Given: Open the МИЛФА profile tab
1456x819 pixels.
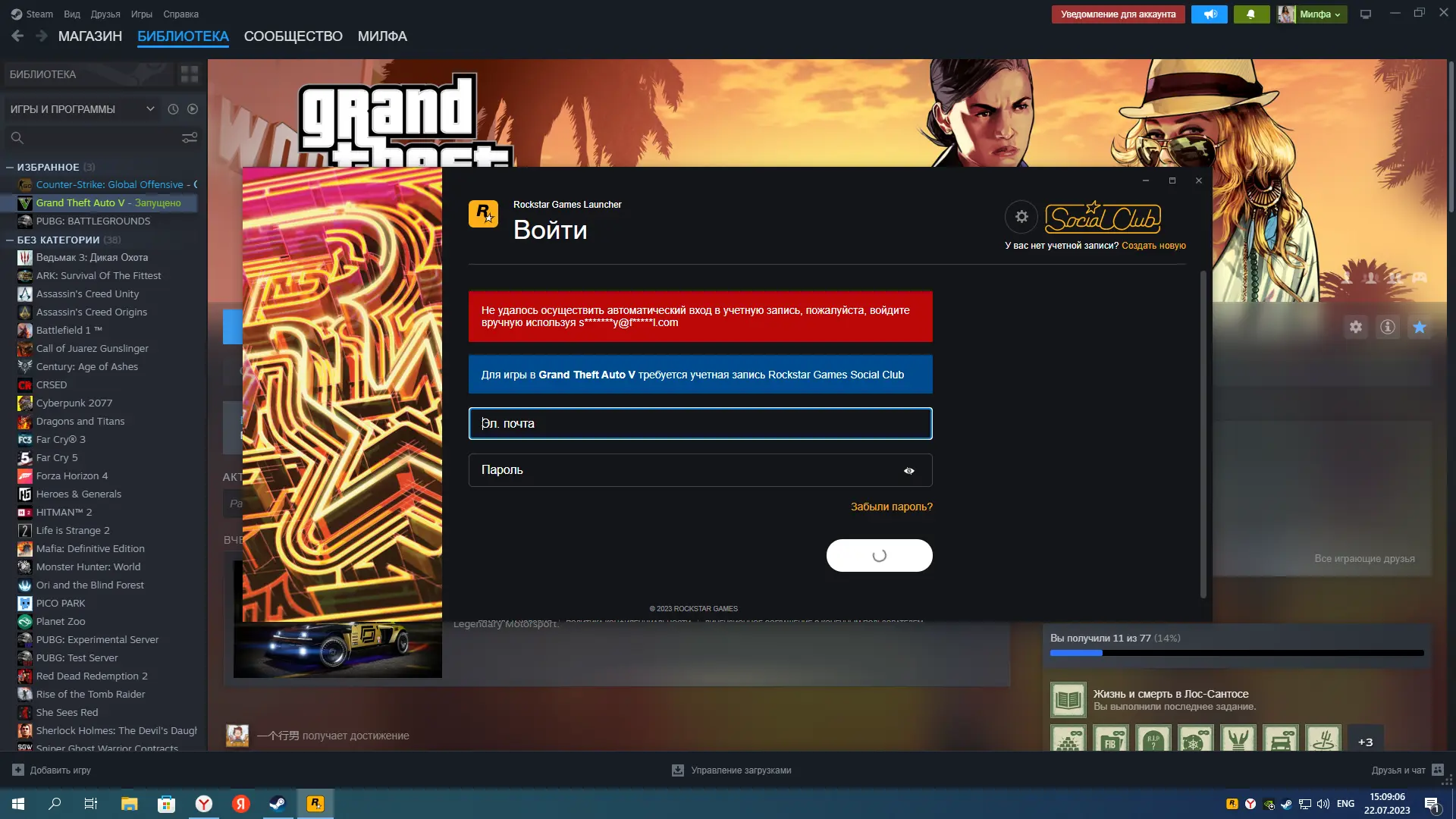Looking at the screenshot, I should [382, 36].
